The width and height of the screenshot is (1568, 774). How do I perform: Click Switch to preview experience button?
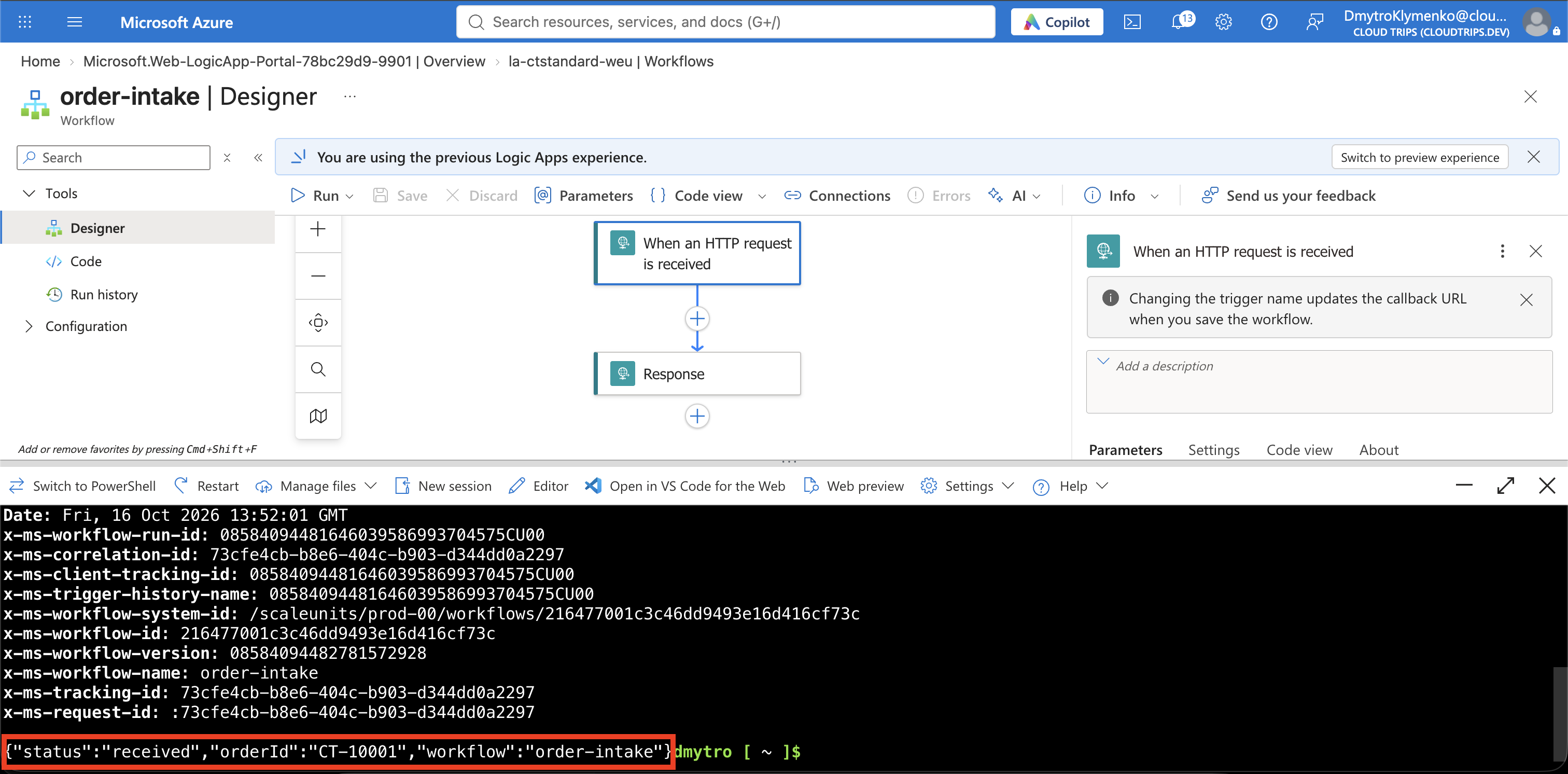pos(1420,158)
